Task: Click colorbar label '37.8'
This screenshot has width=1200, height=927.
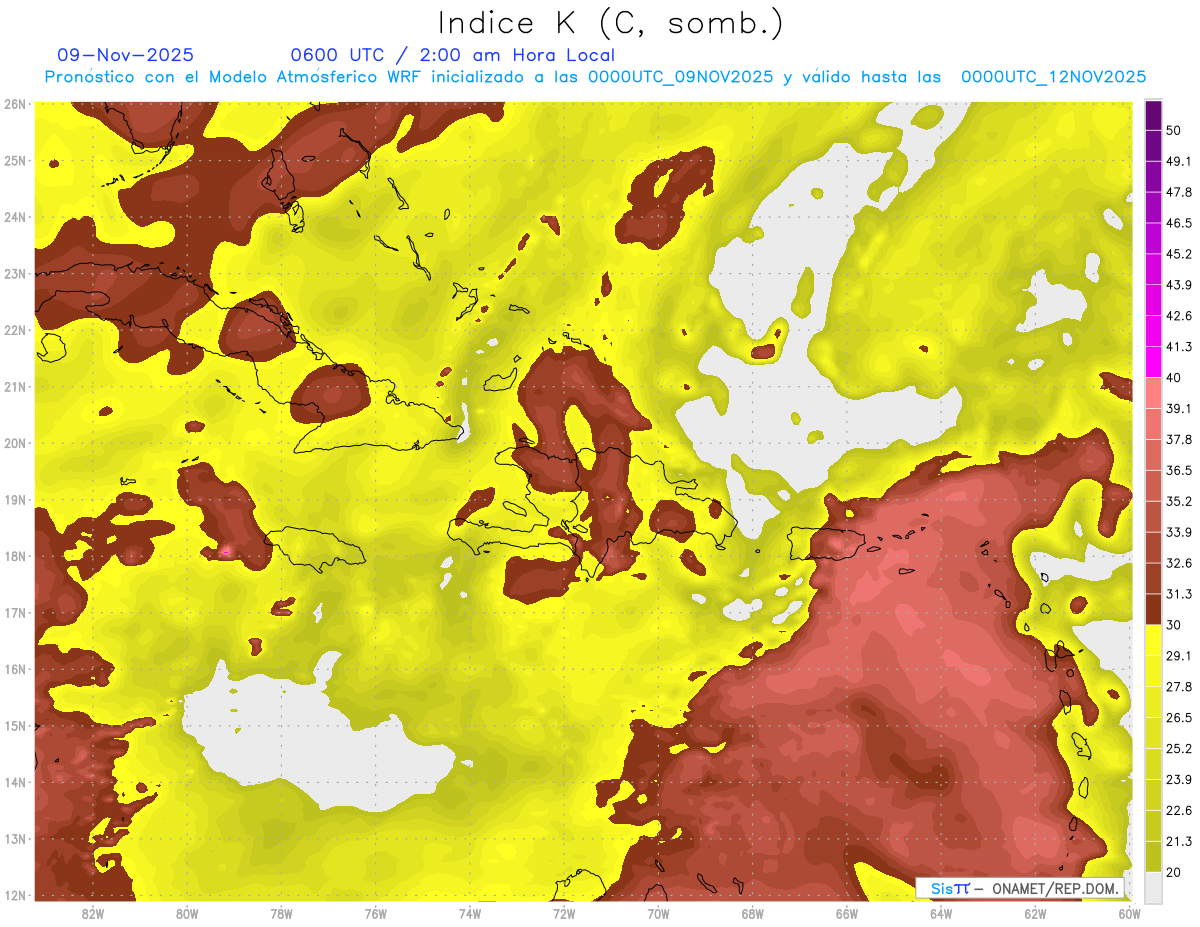Action: coord(1179,439)
